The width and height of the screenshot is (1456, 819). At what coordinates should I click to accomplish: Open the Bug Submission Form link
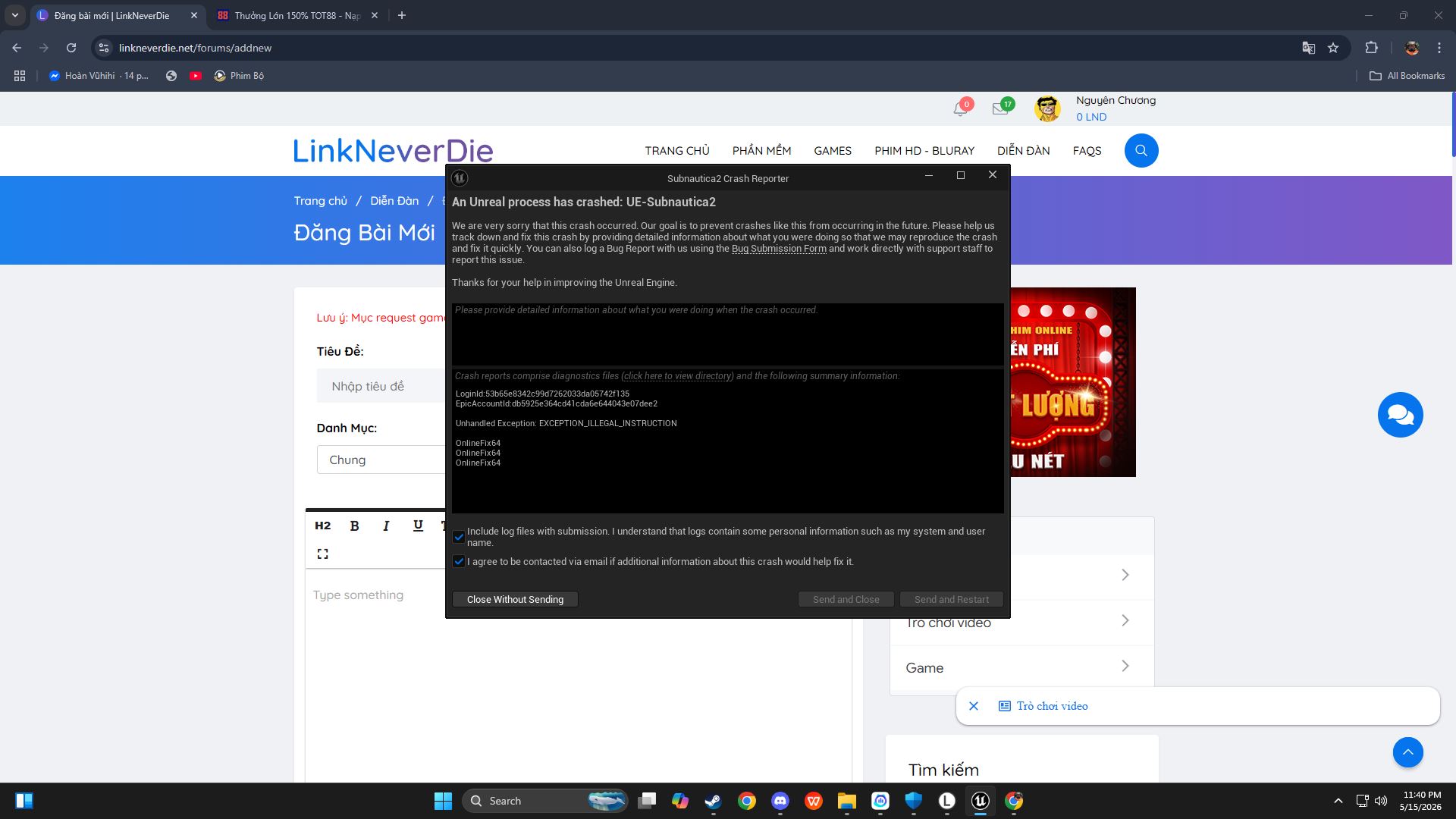pyautogui.click(x=779, y=249)
